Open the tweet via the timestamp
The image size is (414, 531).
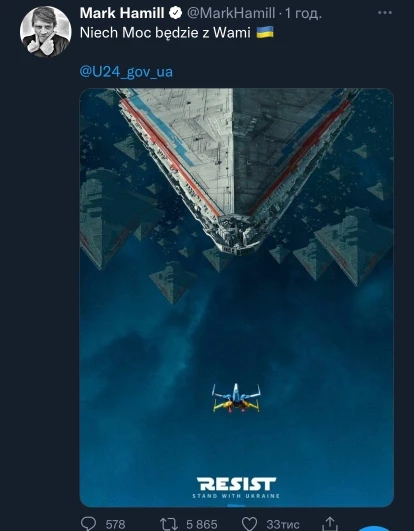pyautogui.click(x=303, y=14)
